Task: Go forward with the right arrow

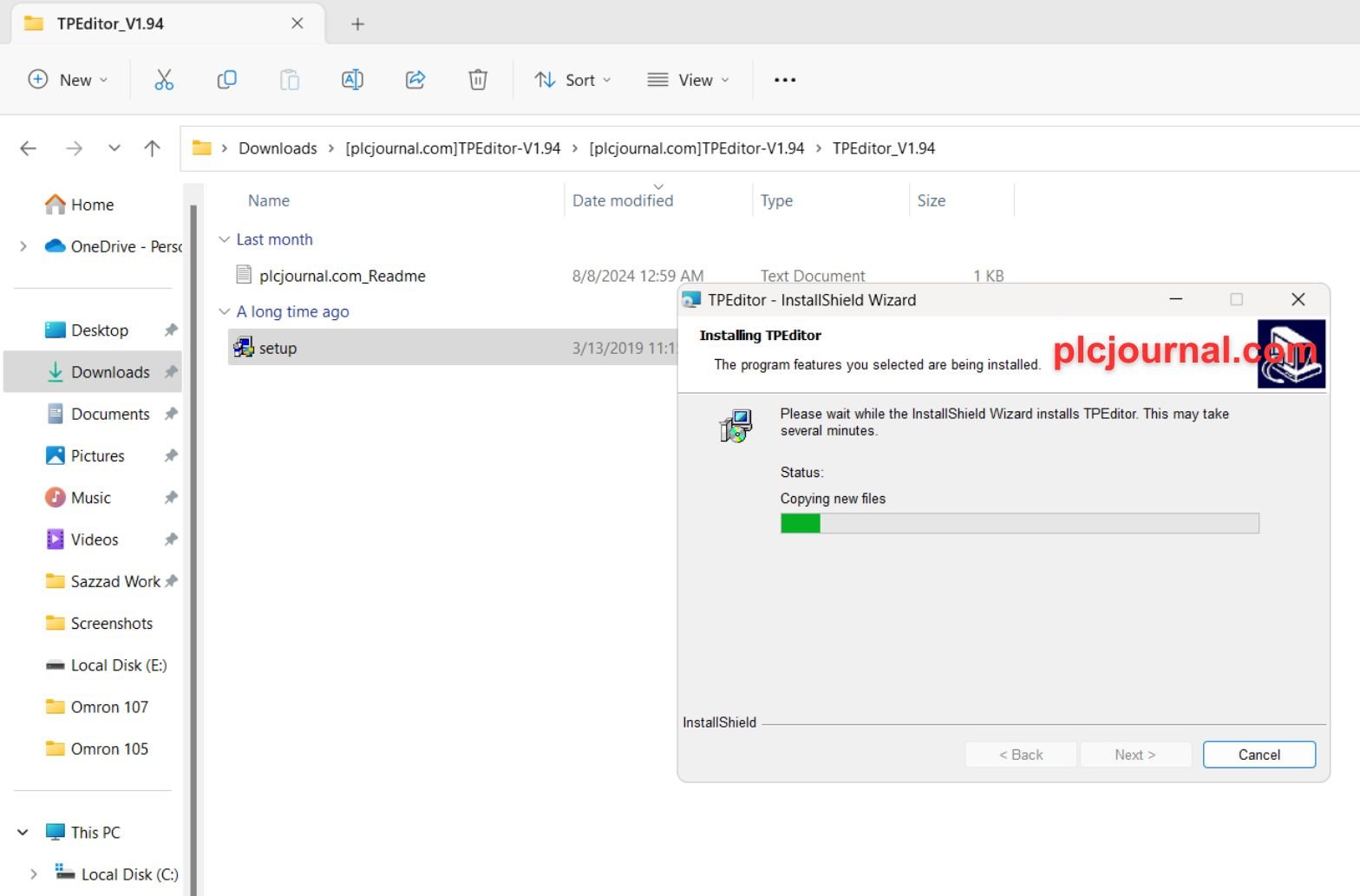Action: click(75, 148)
